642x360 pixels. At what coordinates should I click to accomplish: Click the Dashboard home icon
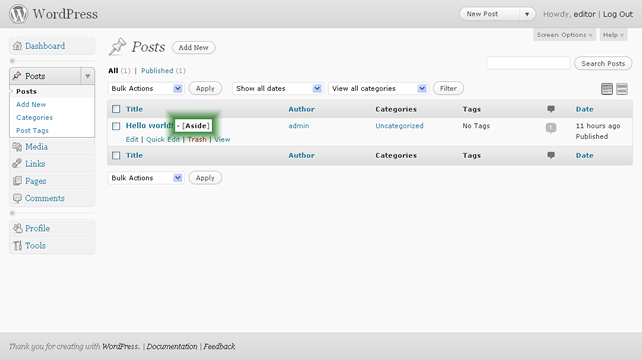click(x=17, y=45)
